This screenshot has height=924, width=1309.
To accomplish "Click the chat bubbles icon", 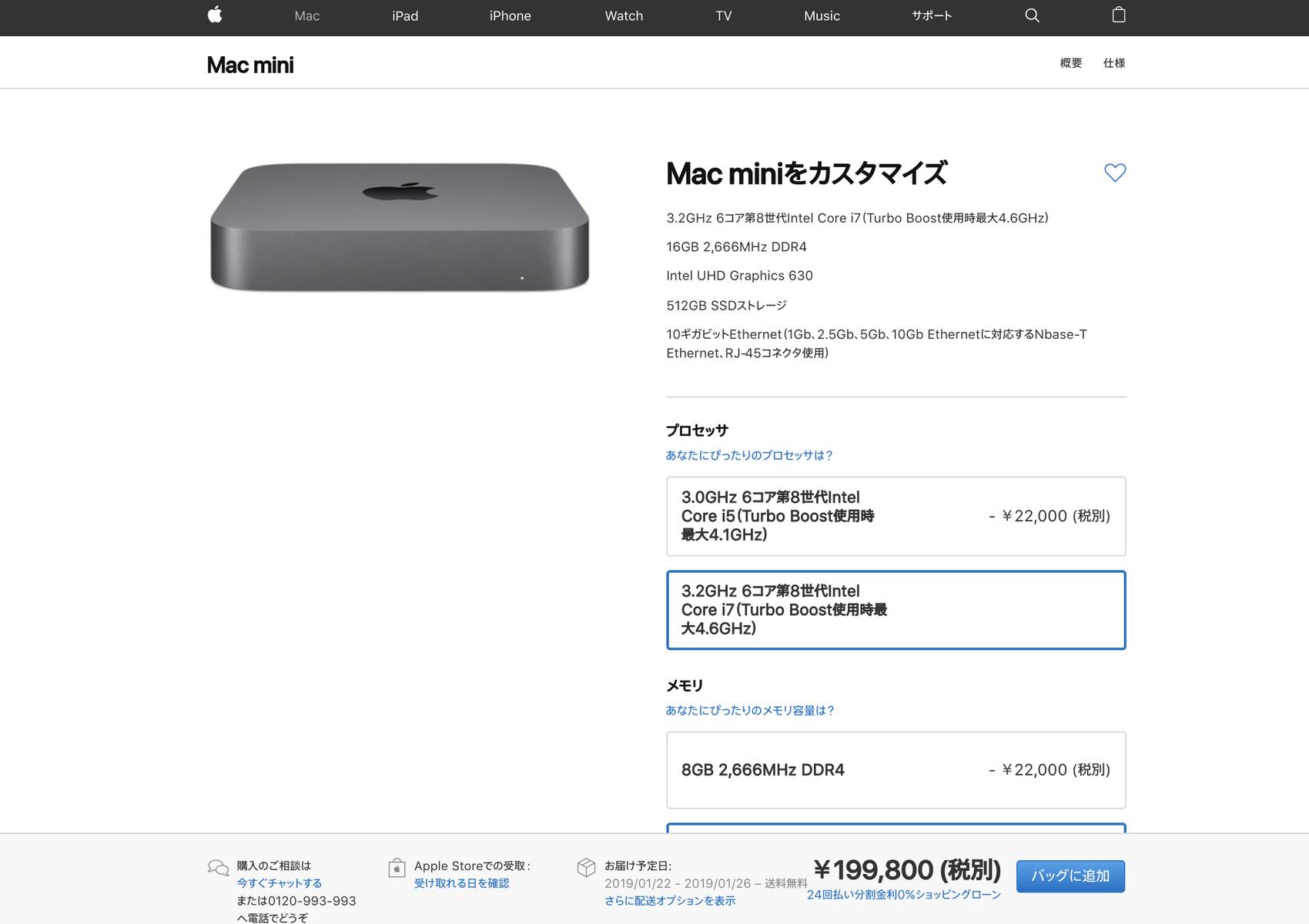I will click(x=218, y=869).
